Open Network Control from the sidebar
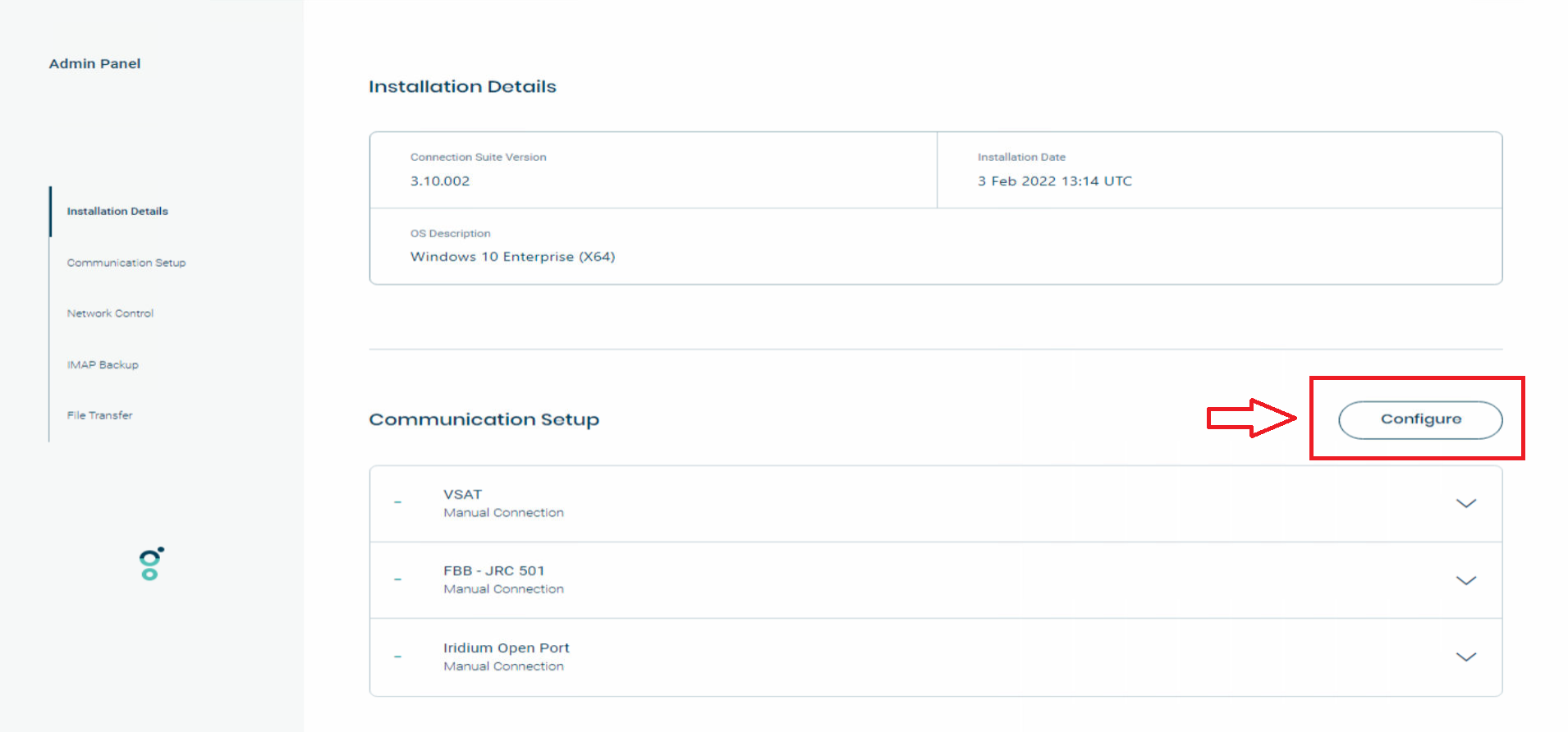The height and width of the screenshot is (732, 1568). point(110,313)
